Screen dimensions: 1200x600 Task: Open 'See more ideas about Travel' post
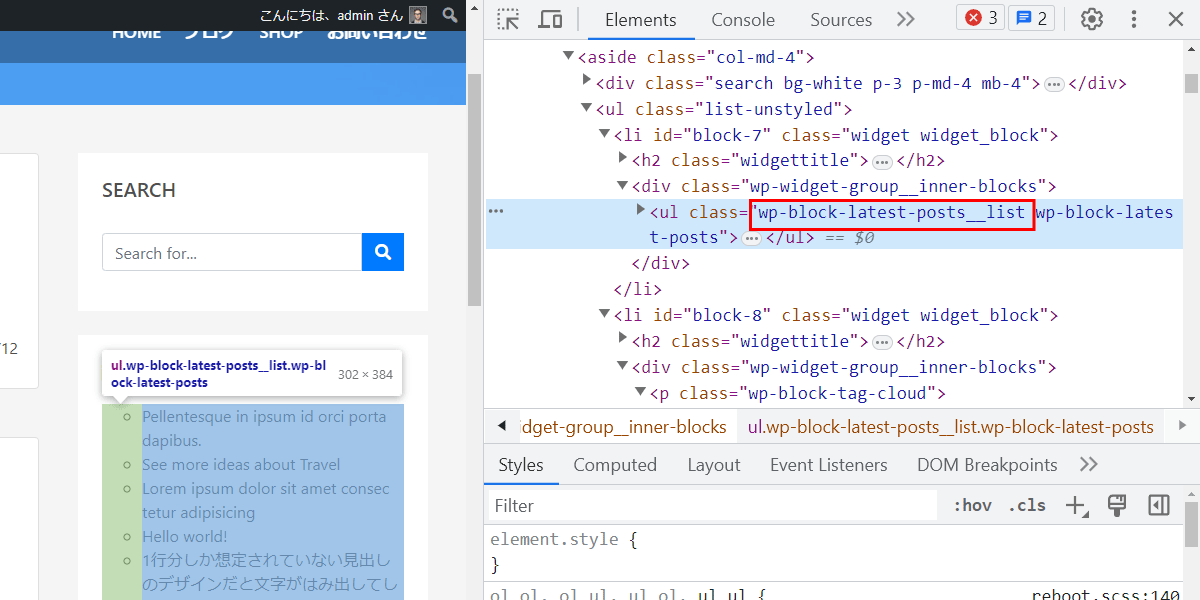(241, 465)
